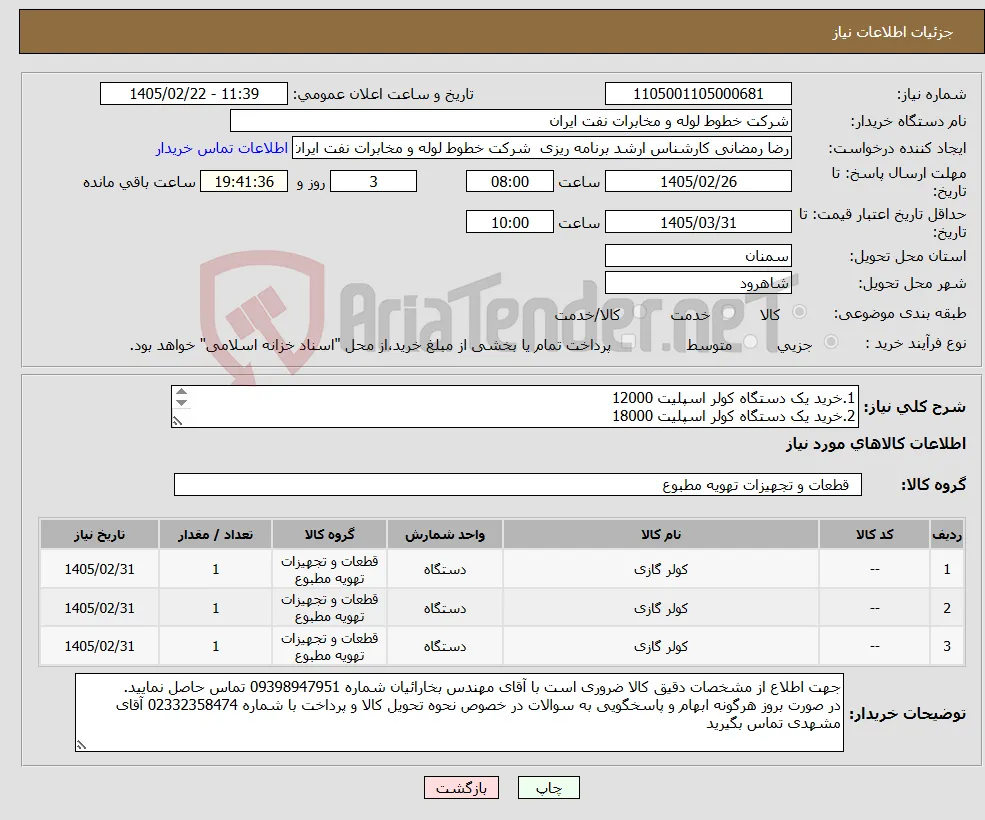Click the price validity date 1405/03/31
Image resolution: width=985 pixels, height=820 pixels.
click(698, 222)
